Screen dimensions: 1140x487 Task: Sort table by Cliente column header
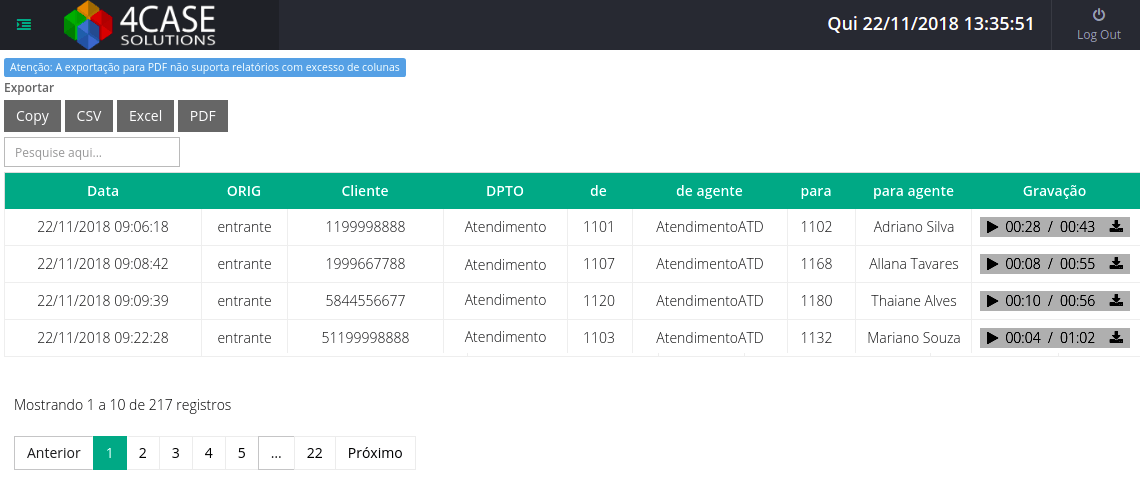point(364,191)
